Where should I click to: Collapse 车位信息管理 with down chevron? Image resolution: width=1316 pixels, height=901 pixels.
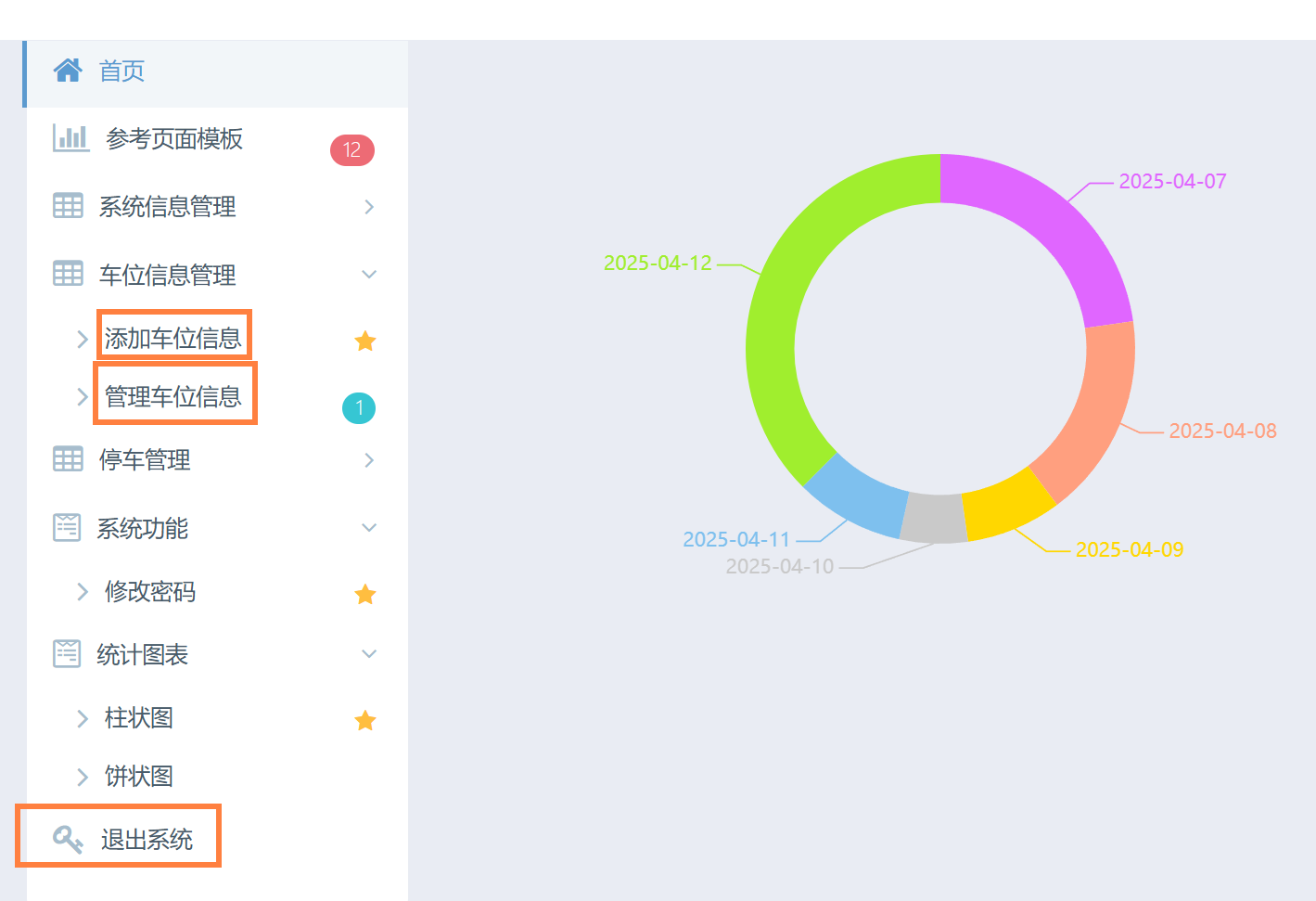click(369, 275)
